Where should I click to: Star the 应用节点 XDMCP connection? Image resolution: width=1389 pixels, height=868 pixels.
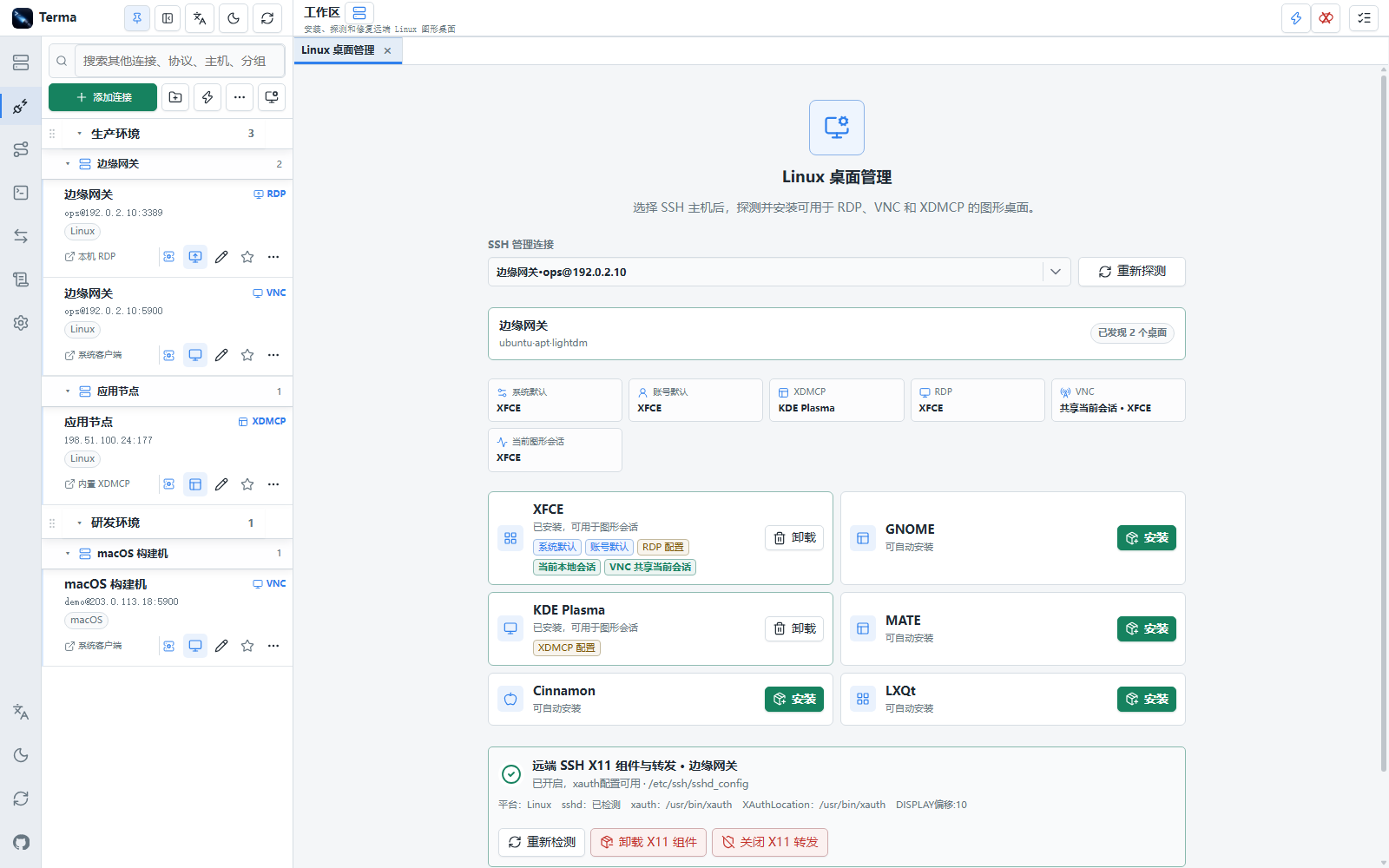pos(247,484)
